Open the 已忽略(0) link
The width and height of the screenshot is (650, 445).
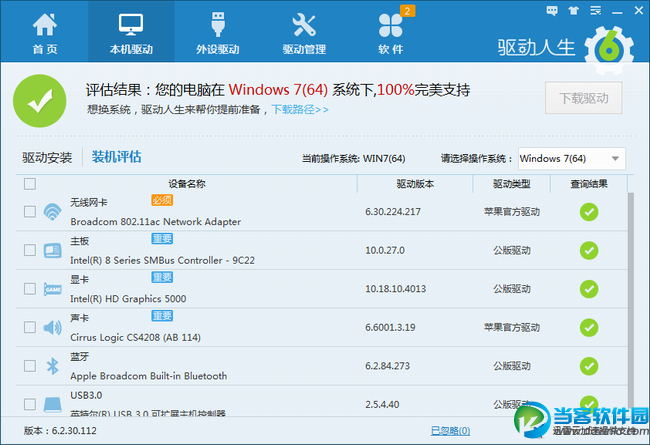tap(451, 431)
